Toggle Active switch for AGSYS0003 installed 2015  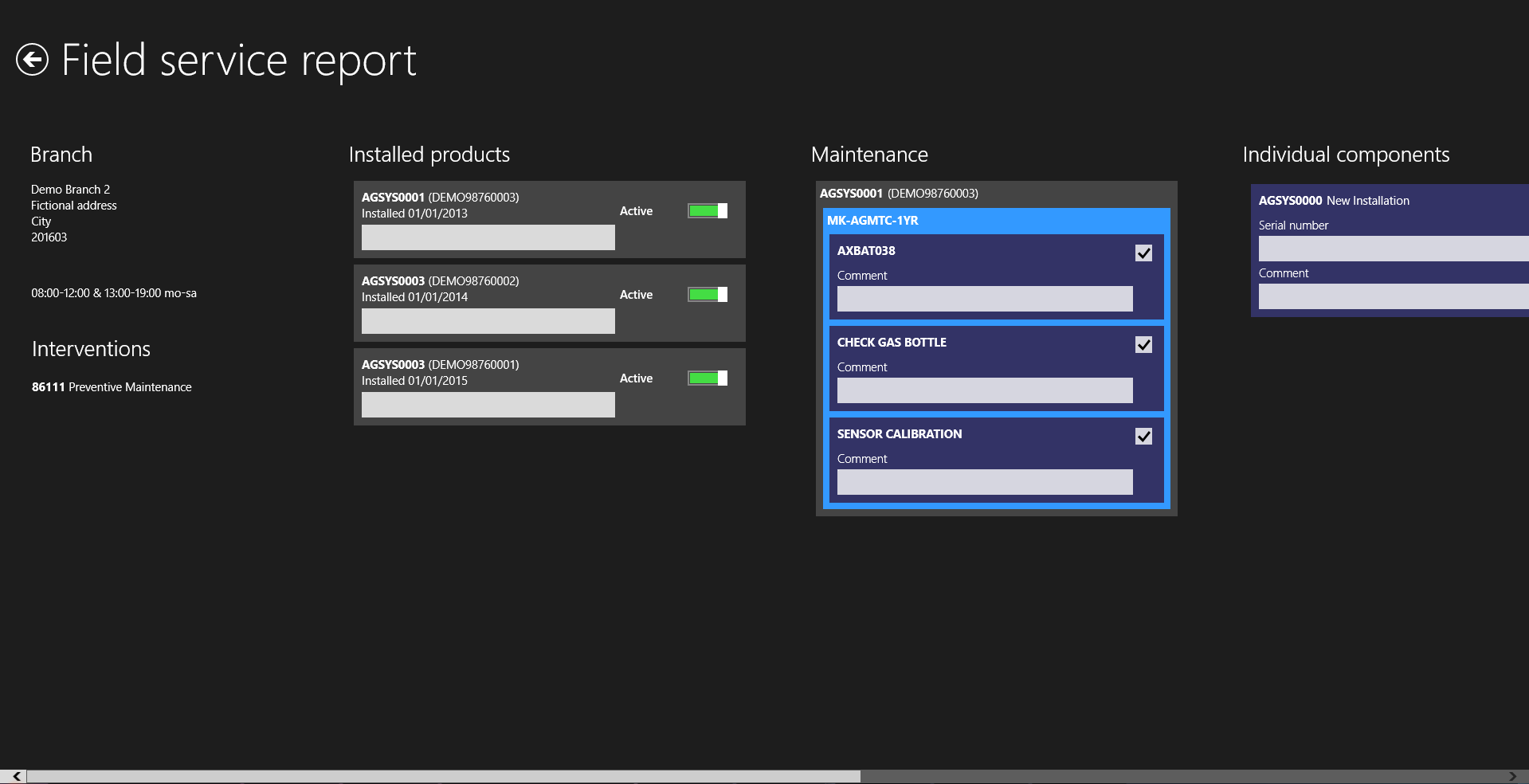tap(708, 378)
